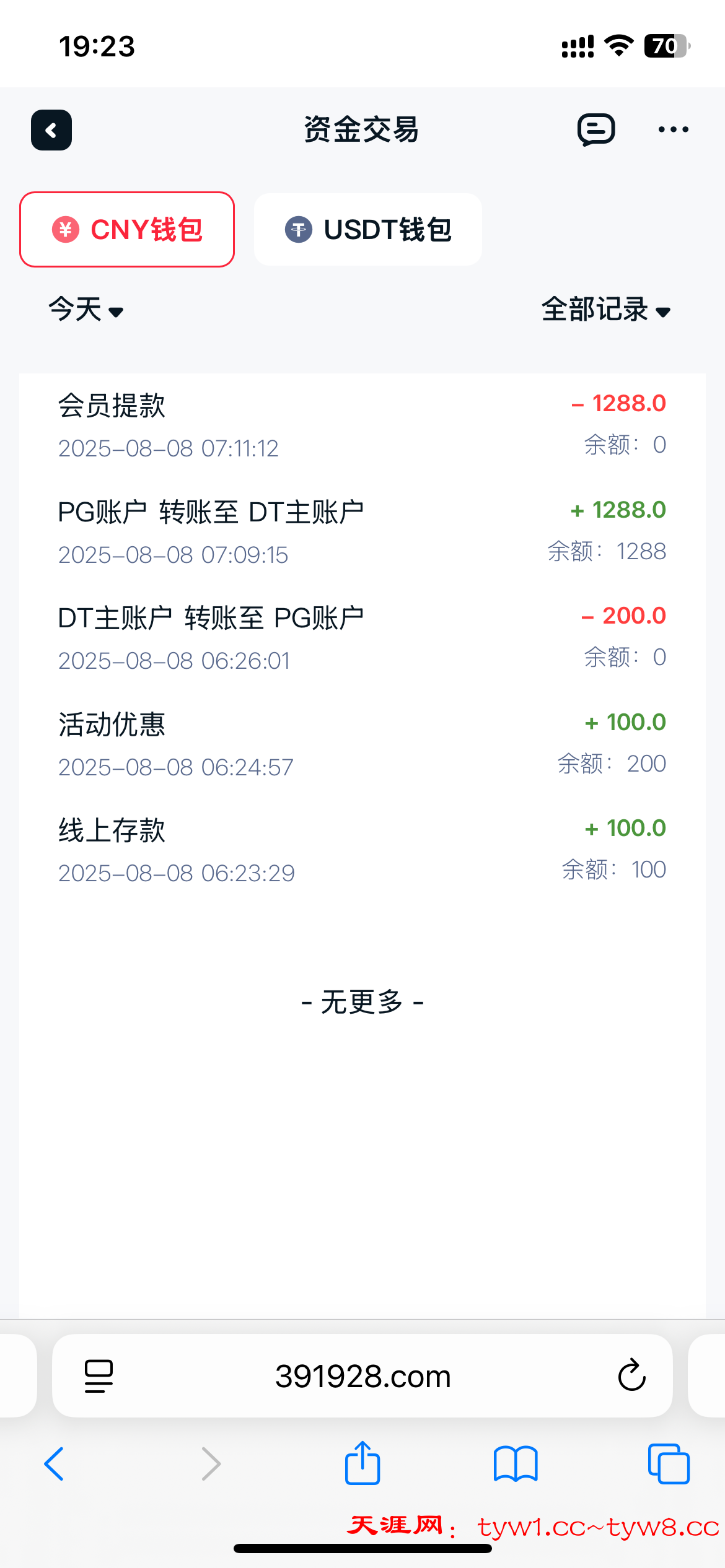Select PG账户 转账至 DT主账户 record

click(362, 532)
